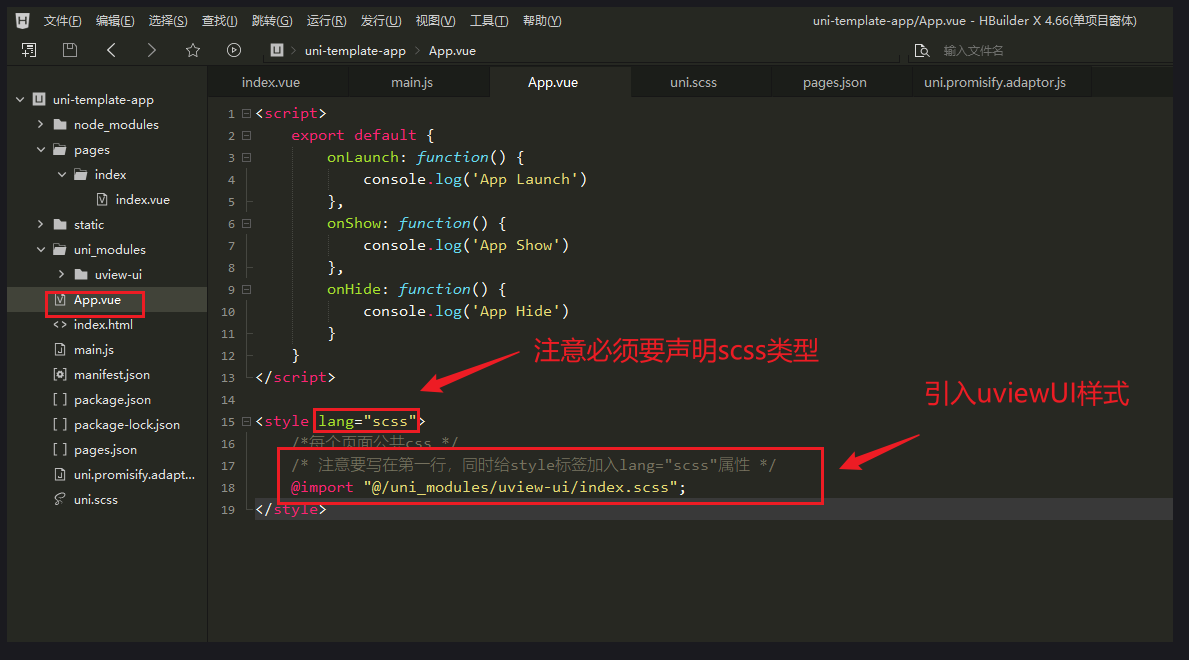This screenshot has width=1189, height=660.
Task: Open the 跳转(G) menu
Action: (271, 20)
